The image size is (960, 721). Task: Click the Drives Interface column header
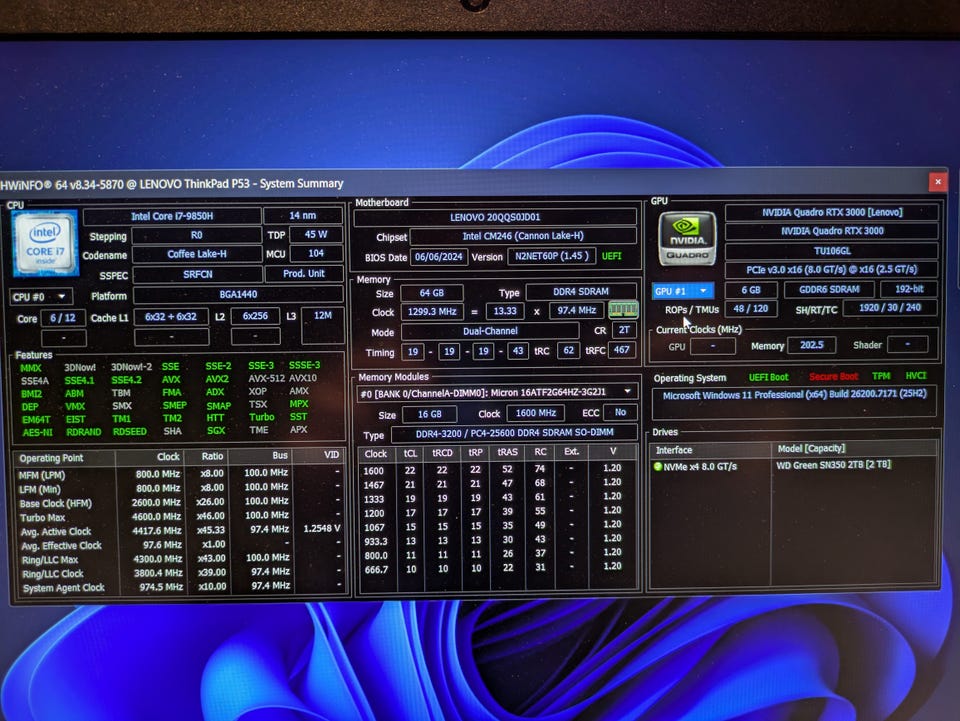(x=710, y=450)
